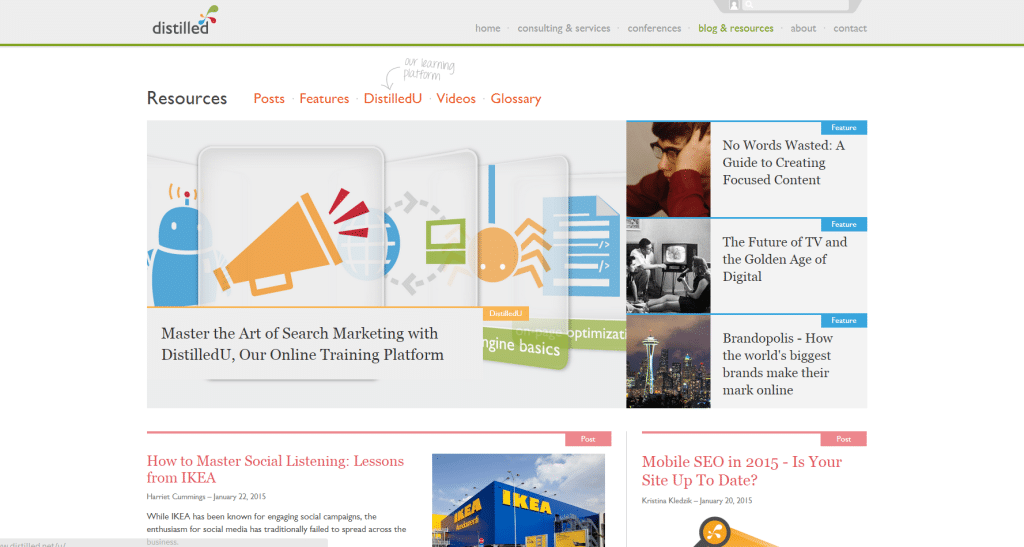Click the search magnifier icon in header
The width and height of the screenshot is (1024, 547).
click(749, 5)
